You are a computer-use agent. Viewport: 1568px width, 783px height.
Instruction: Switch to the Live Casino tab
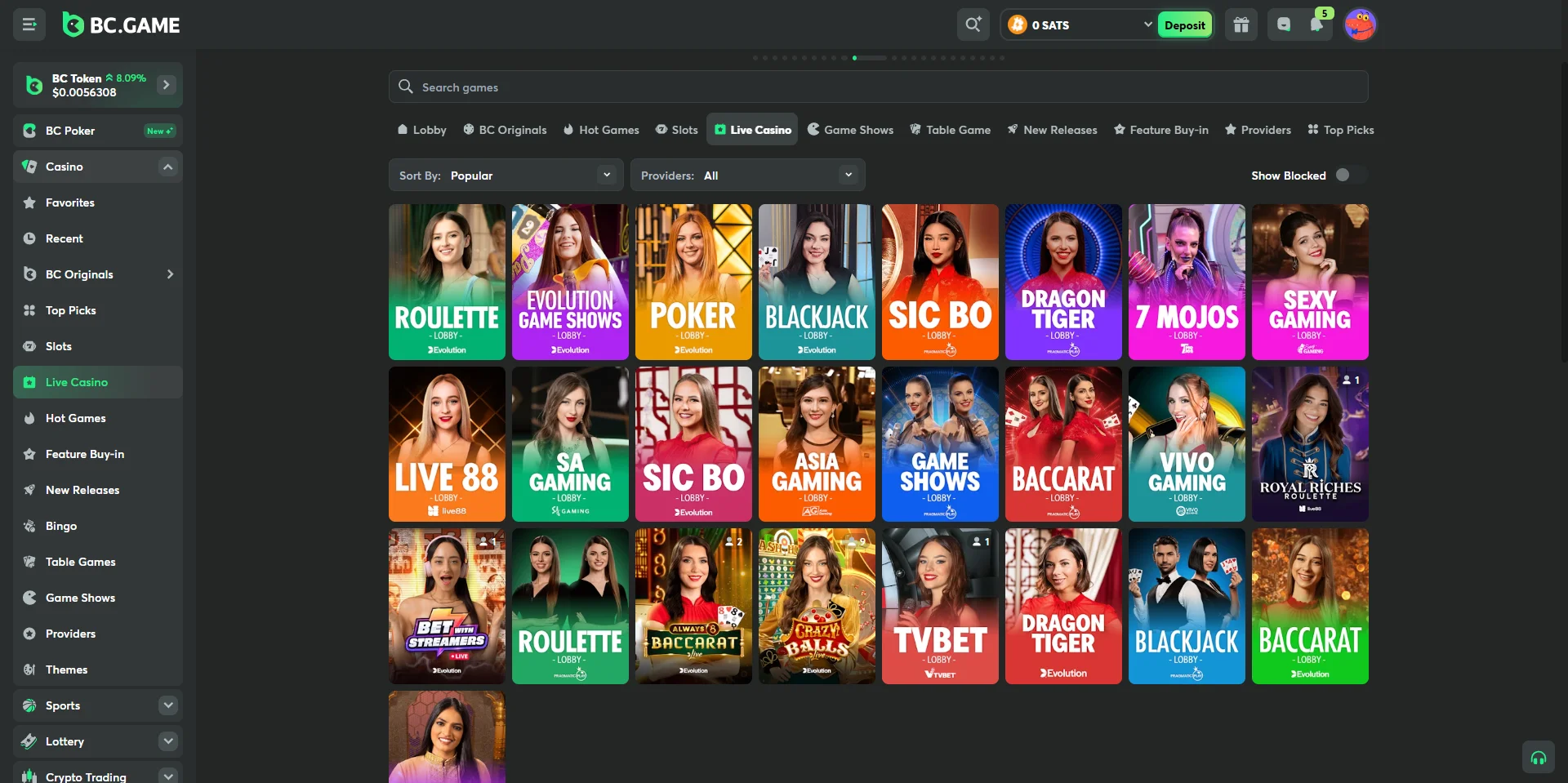tap(752, 129)
